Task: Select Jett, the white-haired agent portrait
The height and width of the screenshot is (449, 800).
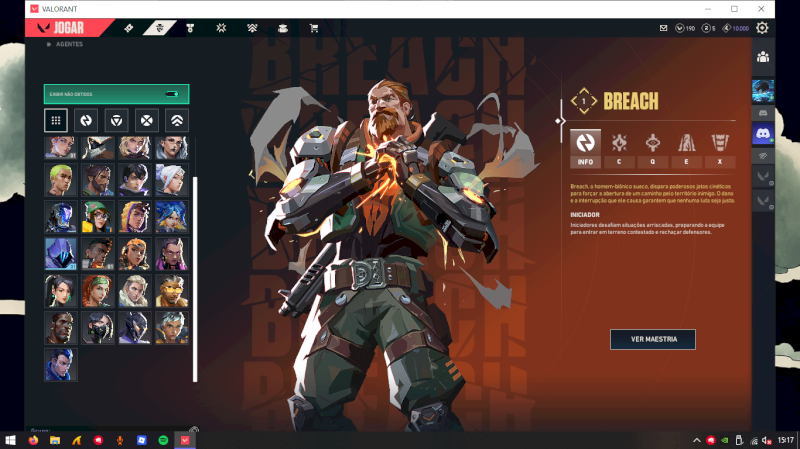Action: (172, 180)
